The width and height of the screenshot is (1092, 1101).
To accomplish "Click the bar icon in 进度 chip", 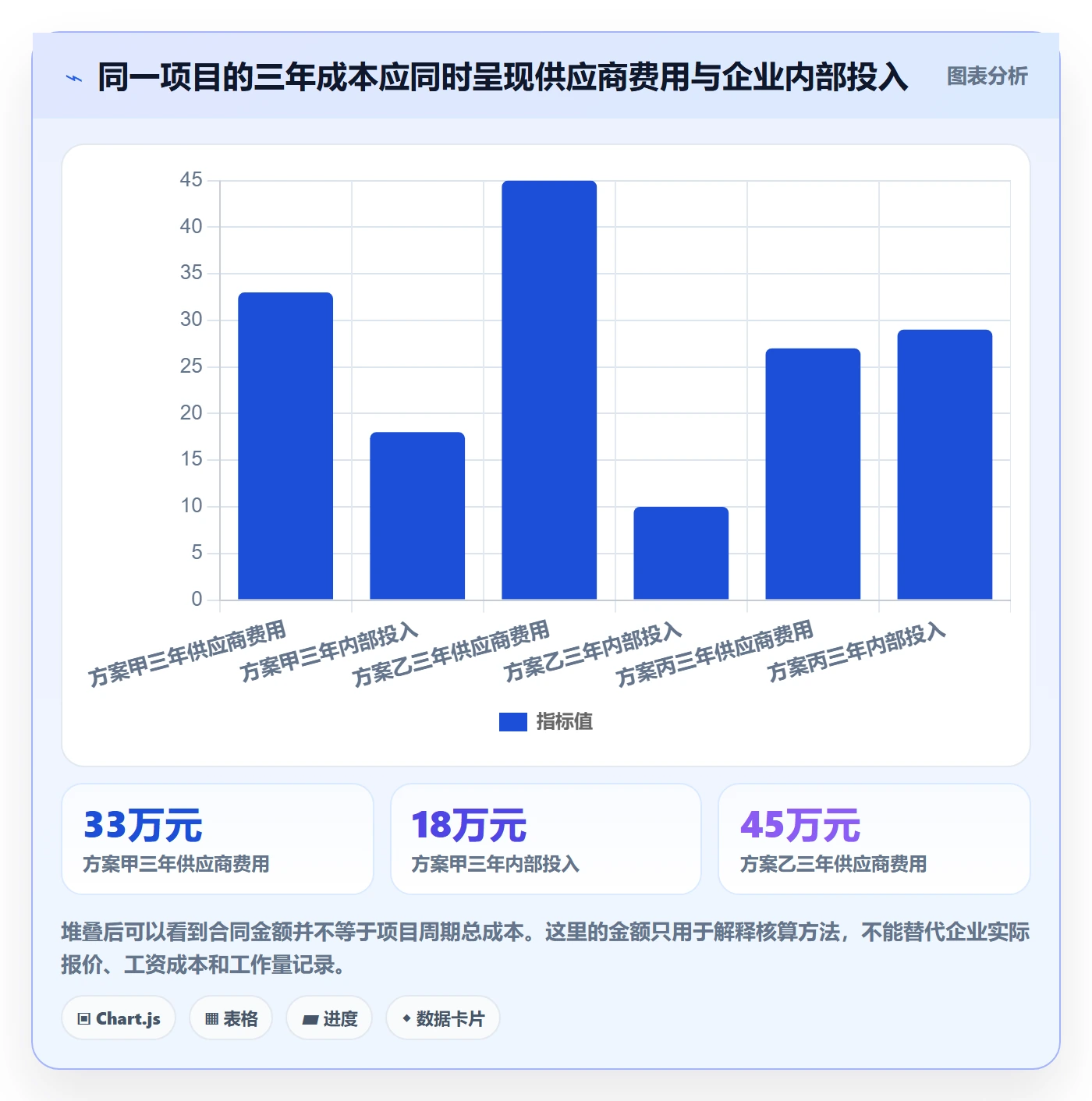I will pos(310,1019).
